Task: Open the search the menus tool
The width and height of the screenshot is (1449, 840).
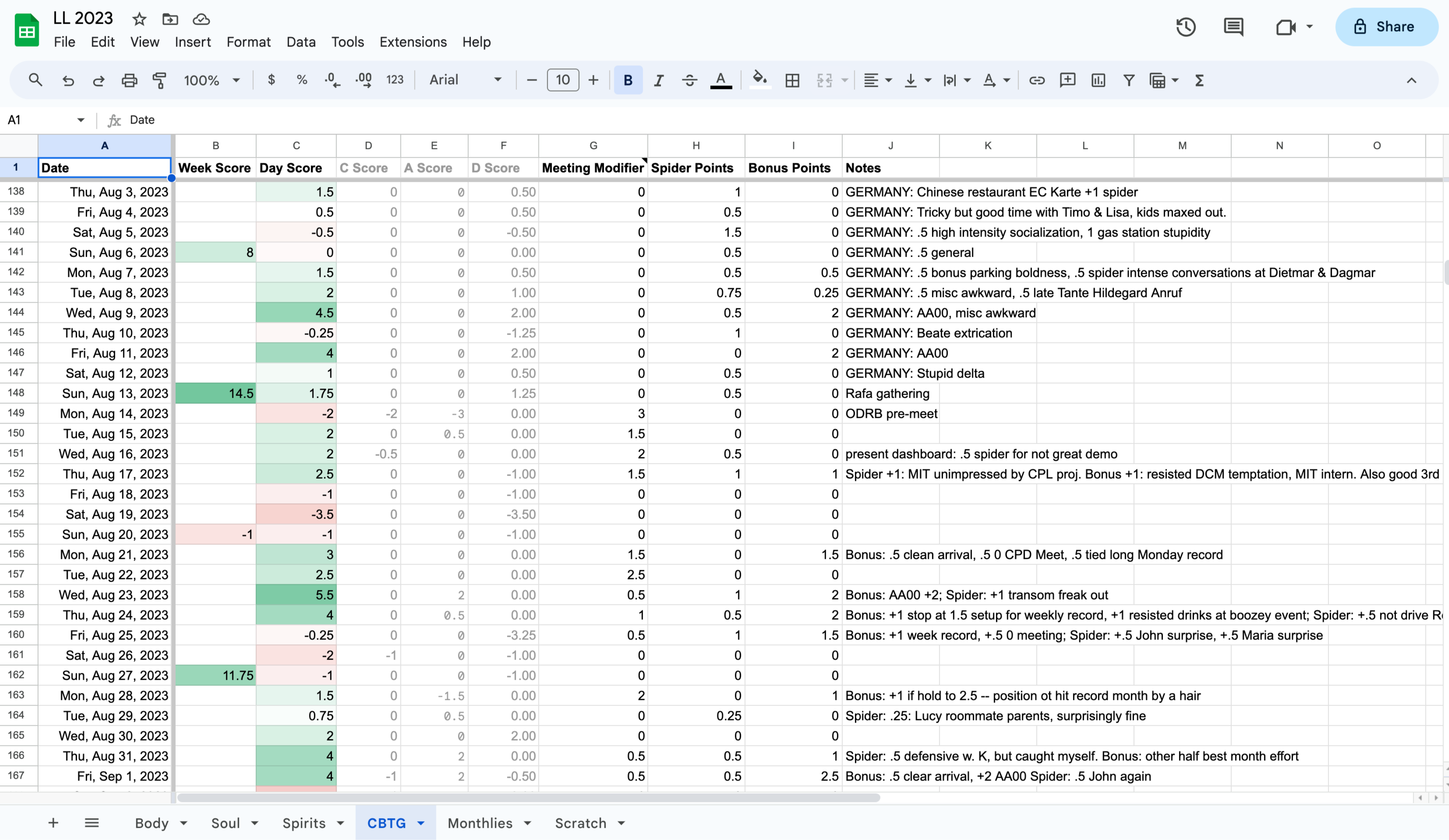Action: point(35,80)
